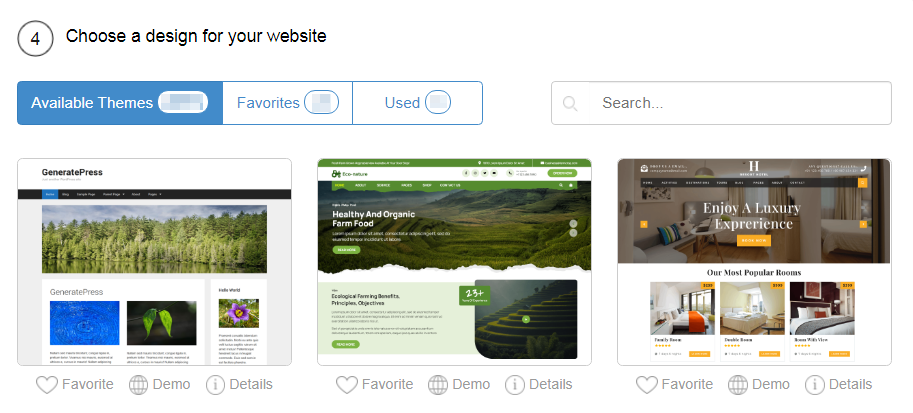Viewport: 913px width, 413px height.
Task: Select the Available Themes tab
Action: coord(120,103)
